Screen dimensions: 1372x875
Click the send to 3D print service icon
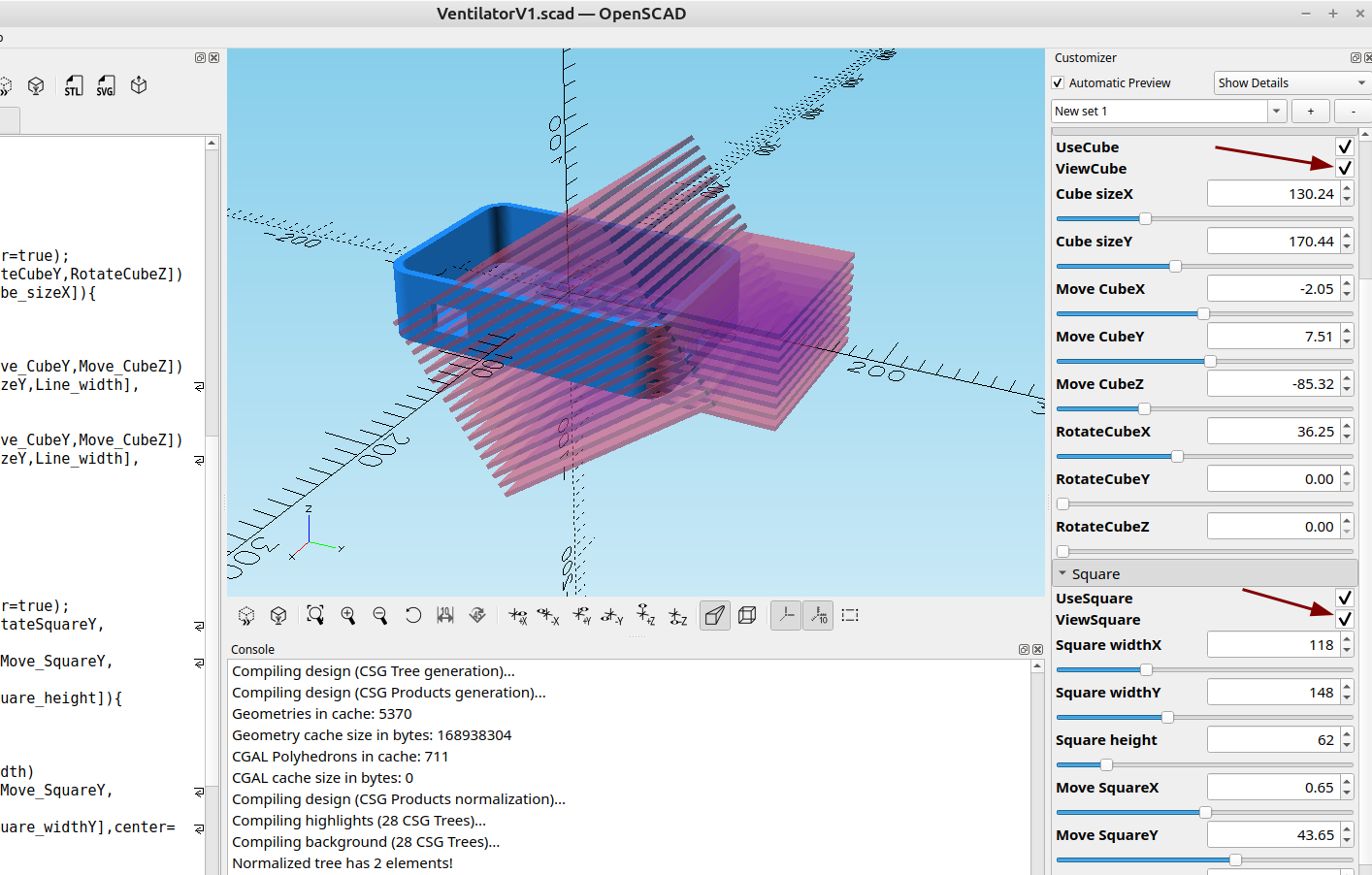click(139, 85)
